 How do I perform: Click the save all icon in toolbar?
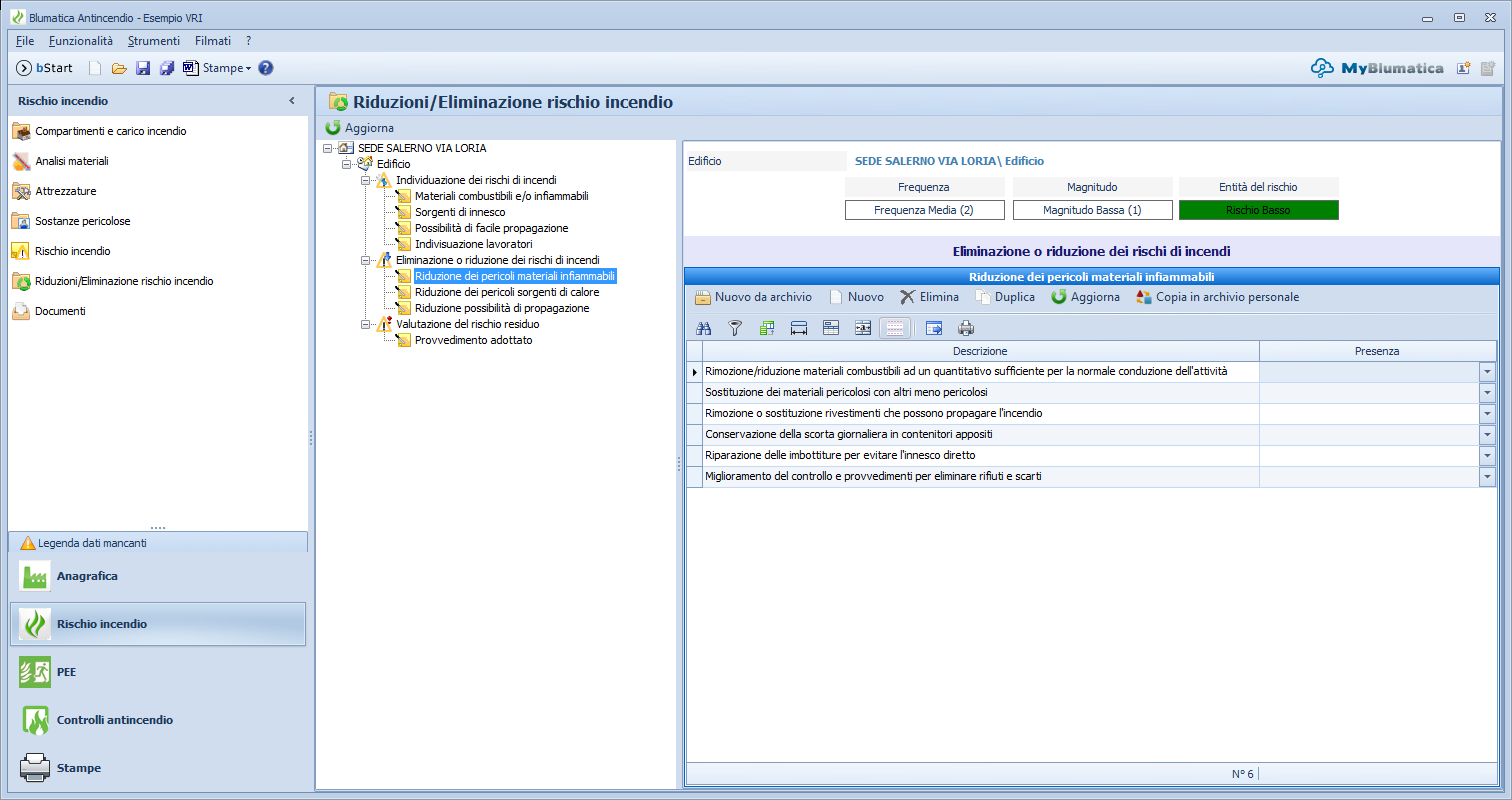tap(166, 68)
